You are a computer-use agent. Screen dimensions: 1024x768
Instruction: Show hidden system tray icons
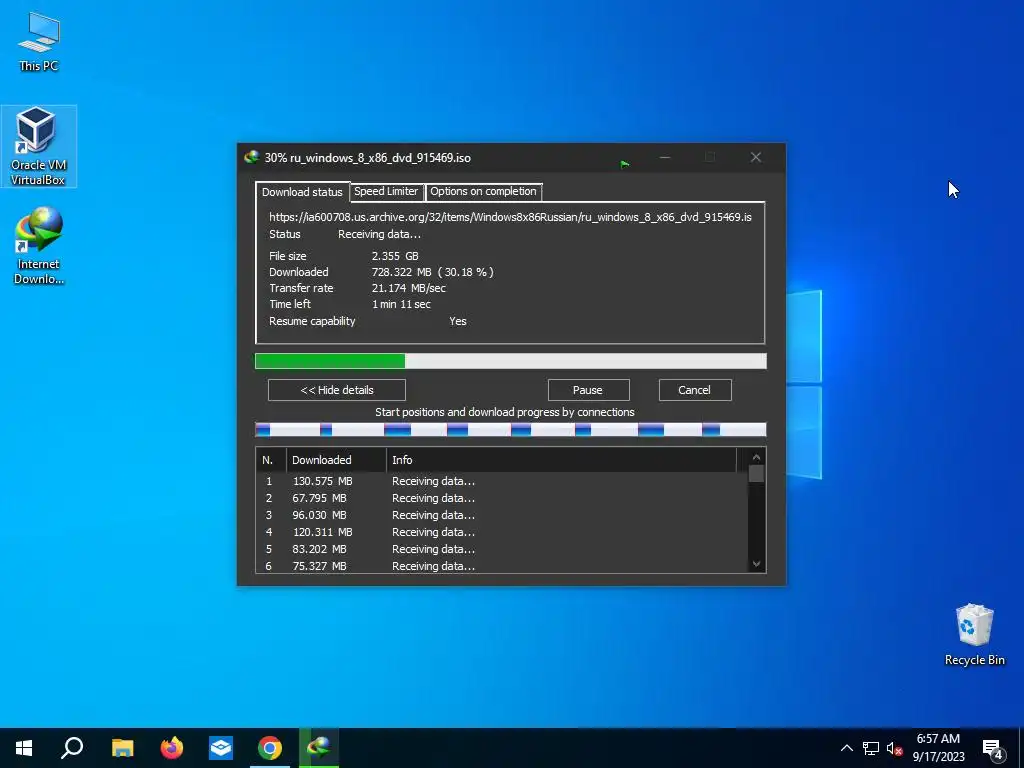846,748
